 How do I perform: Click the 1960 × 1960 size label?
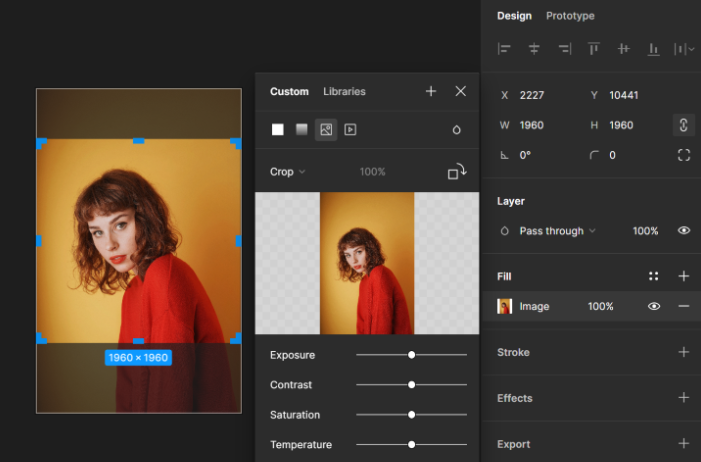pos(138,358)
